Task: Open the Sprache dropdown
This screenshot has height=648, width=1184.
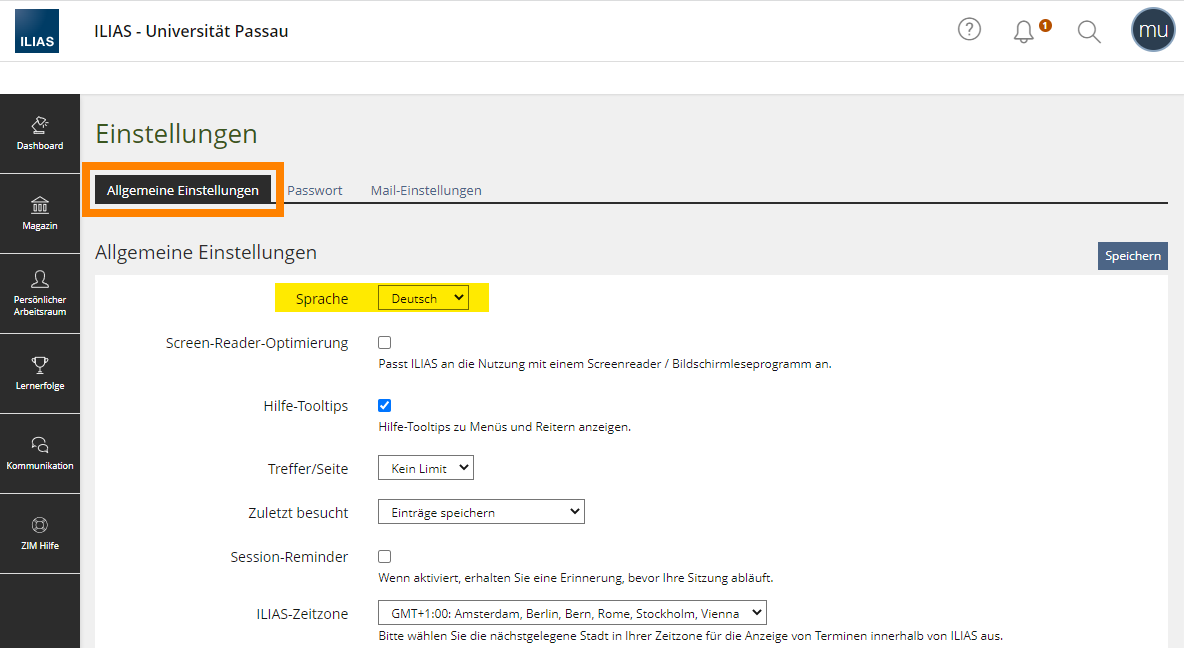Action: tap(423, 298)
